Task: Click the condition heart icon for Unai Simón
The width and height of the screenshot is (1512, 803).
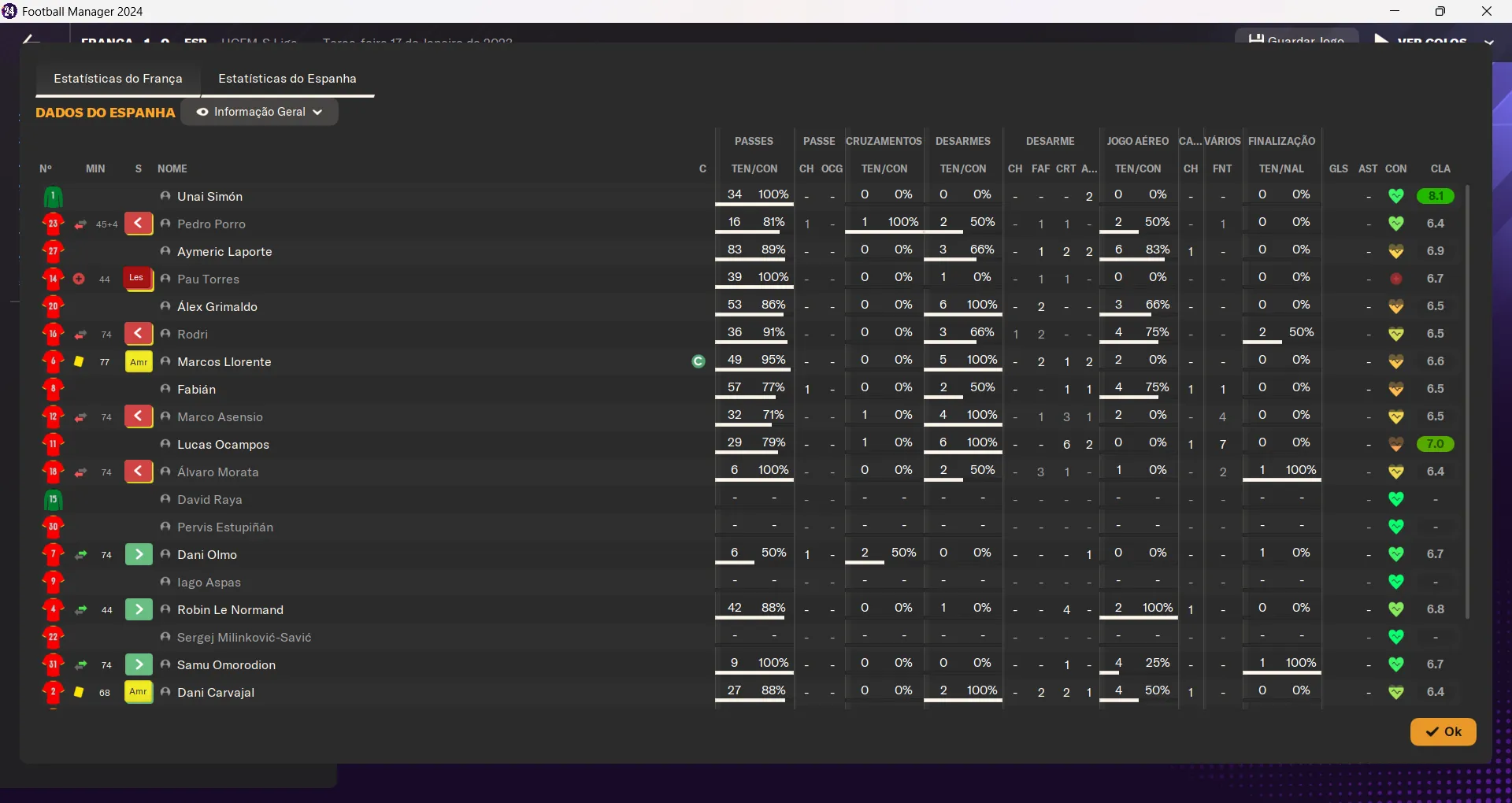Action: [1396, 196]
